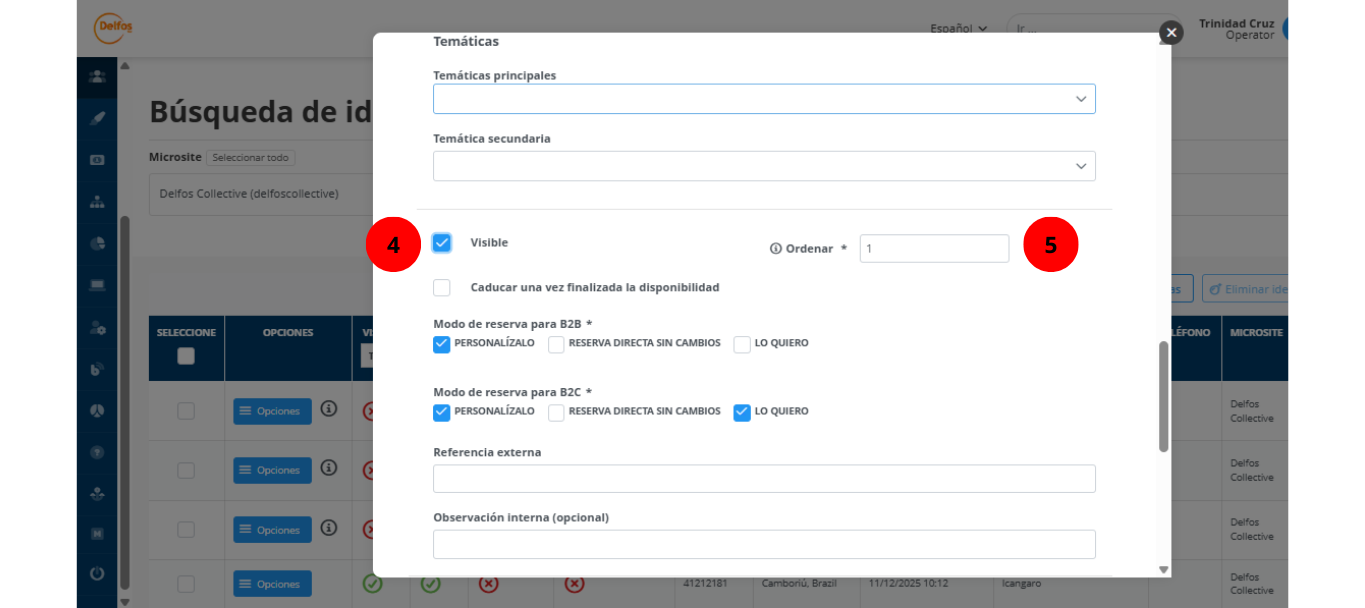Close the modal with the X button
The image size is (1365, 608).
pyautogui.click(x=1171, y=33)
